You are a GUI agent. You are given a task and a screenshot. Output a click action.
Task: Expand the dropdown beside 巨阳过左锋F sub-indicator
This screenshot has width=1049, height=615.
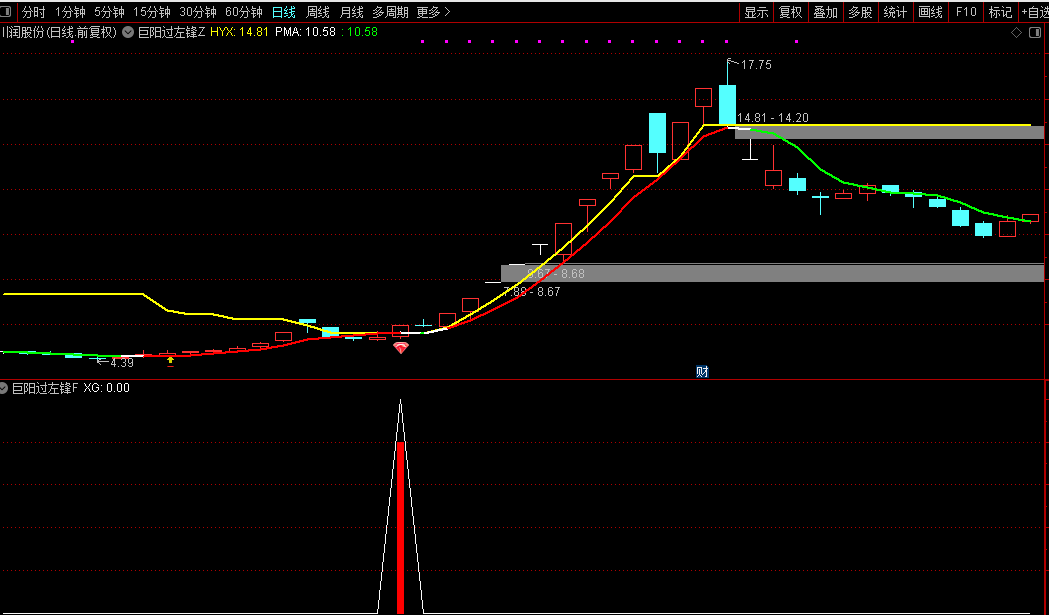pos(4,388)
